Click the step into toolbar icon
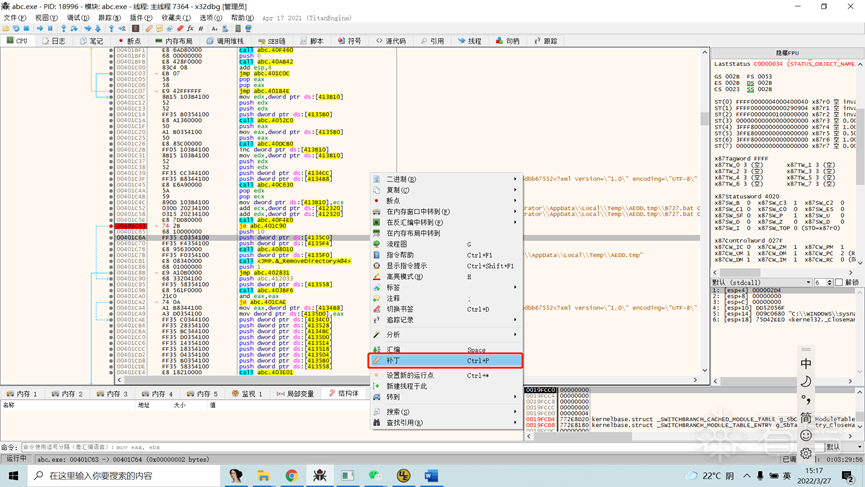865x487 pixels. [x=63, y=28]
